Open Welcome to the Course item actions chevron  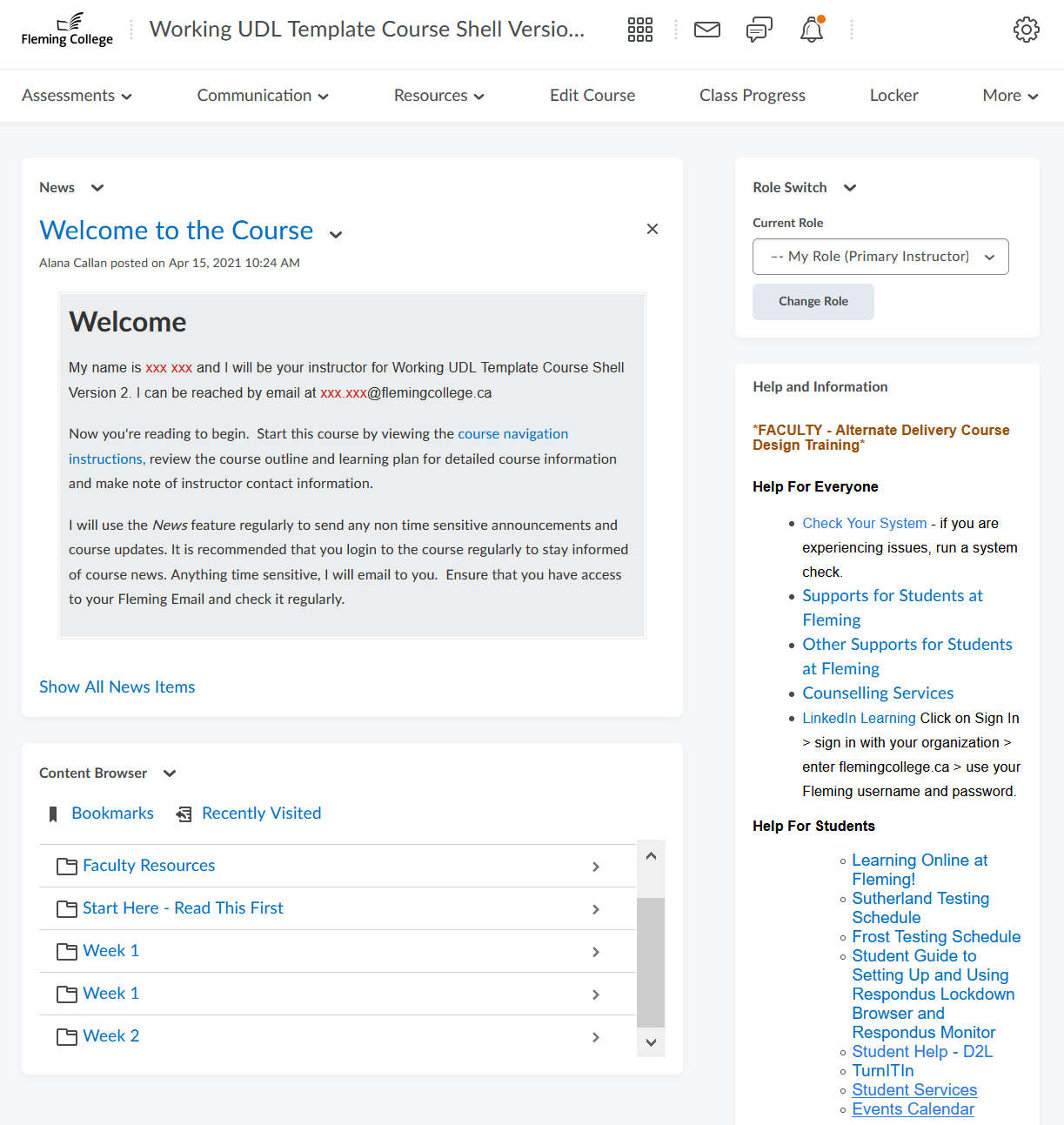pyautogui.click(x=336, y=234)
